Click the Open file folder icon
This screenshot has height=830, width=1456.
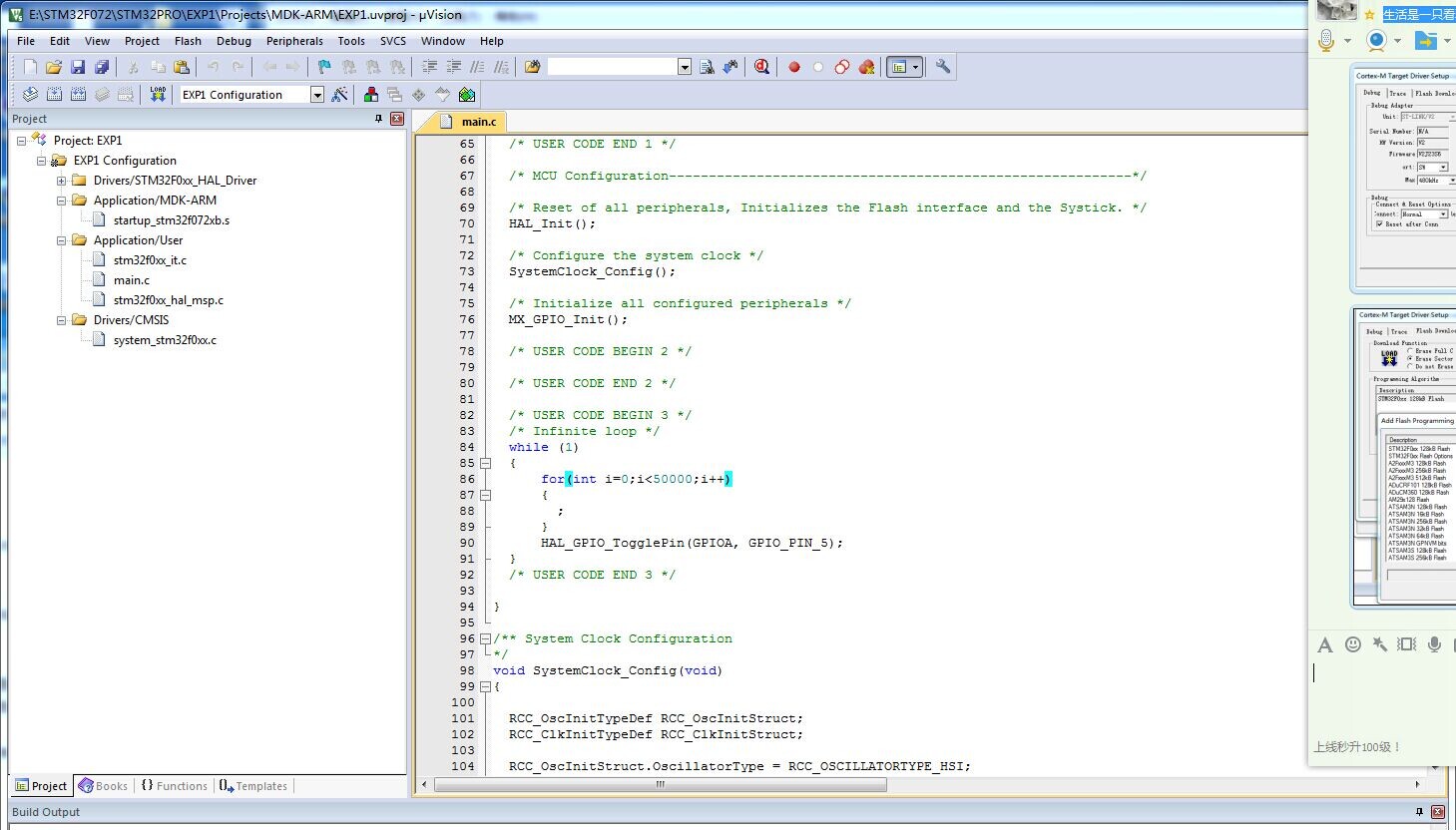54,67
